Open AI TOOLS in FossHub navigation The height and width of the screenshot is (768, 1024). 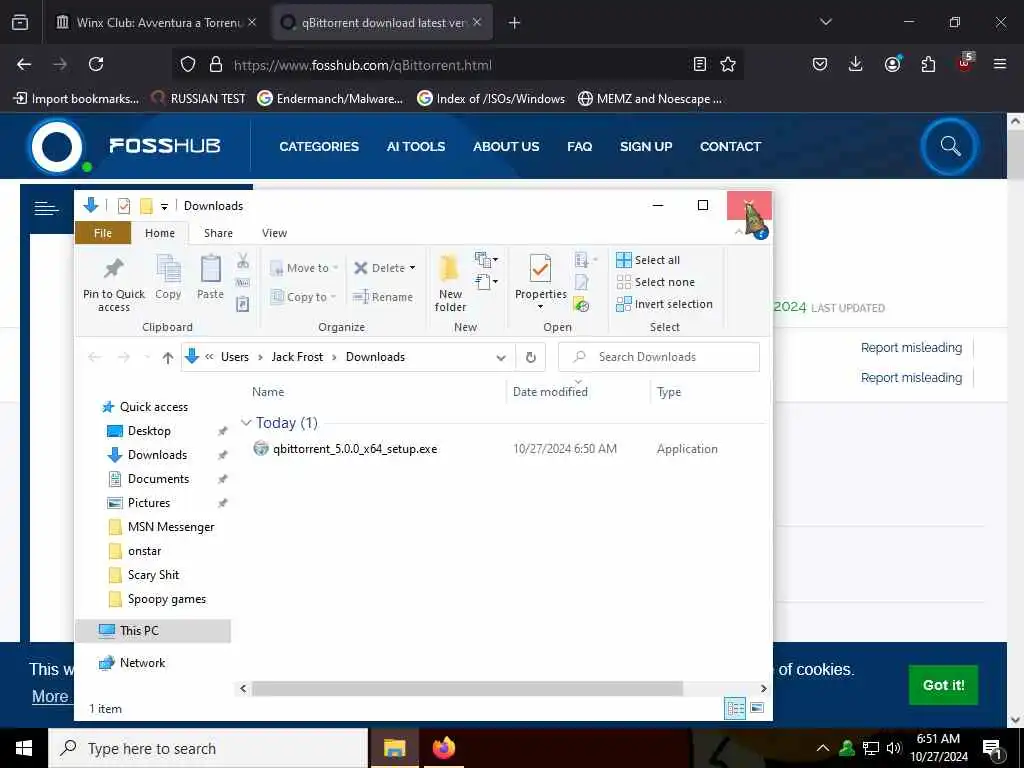(x=415, y=146)
